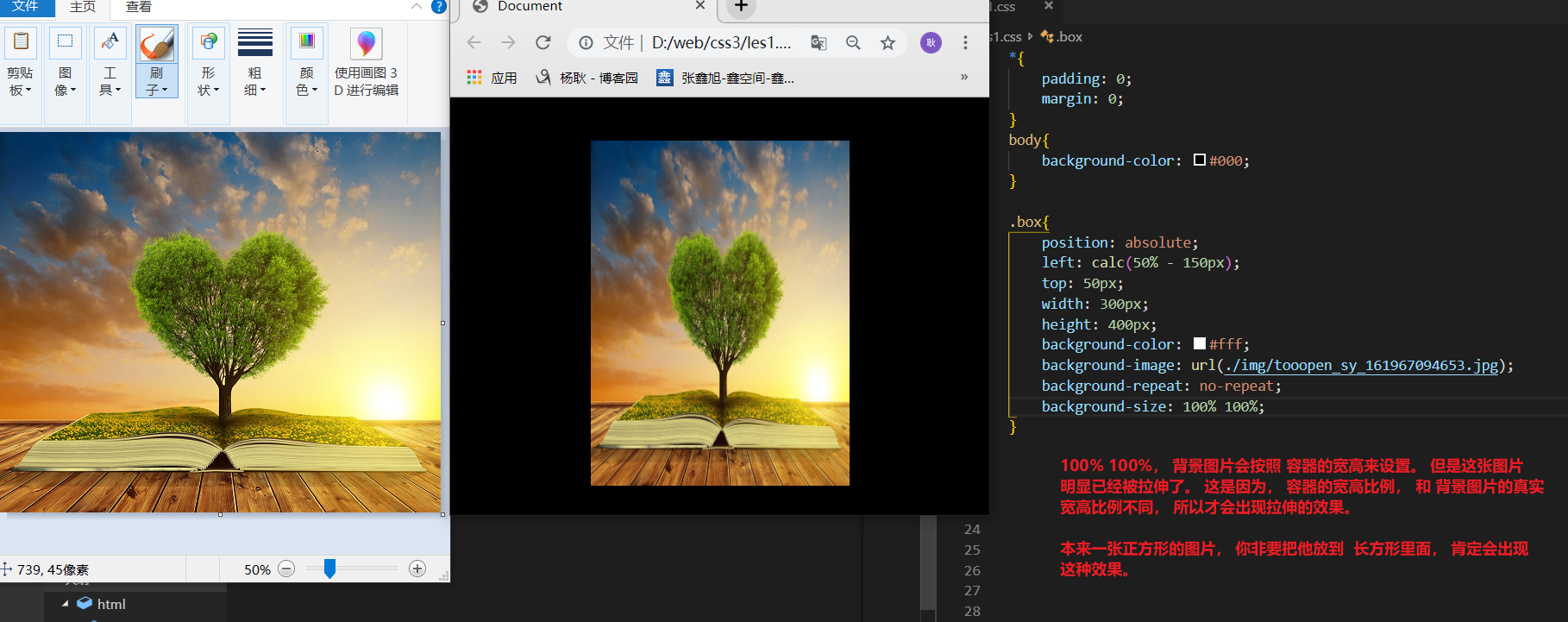Bookmark page with the star icon
This screenshot has height=622, width=1568.
(x=887, y=43)
